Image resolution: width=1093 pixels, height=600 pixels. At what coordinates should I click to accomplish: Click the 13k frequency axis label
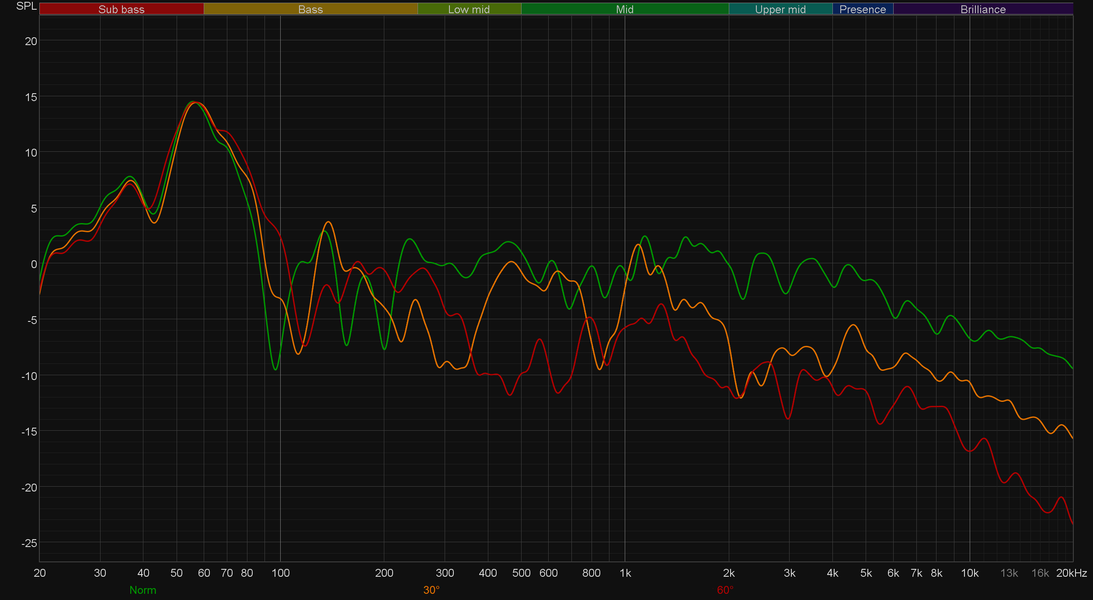(1009, 574)
